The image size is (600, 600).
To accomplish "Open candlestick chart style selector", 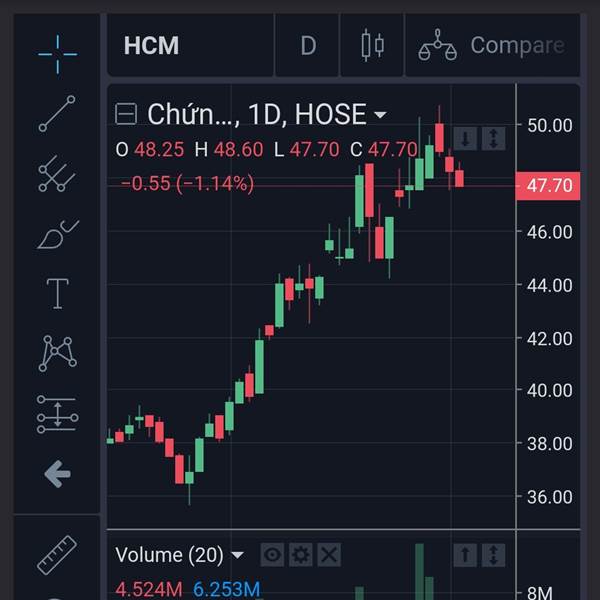I will (x=372, y=45).
